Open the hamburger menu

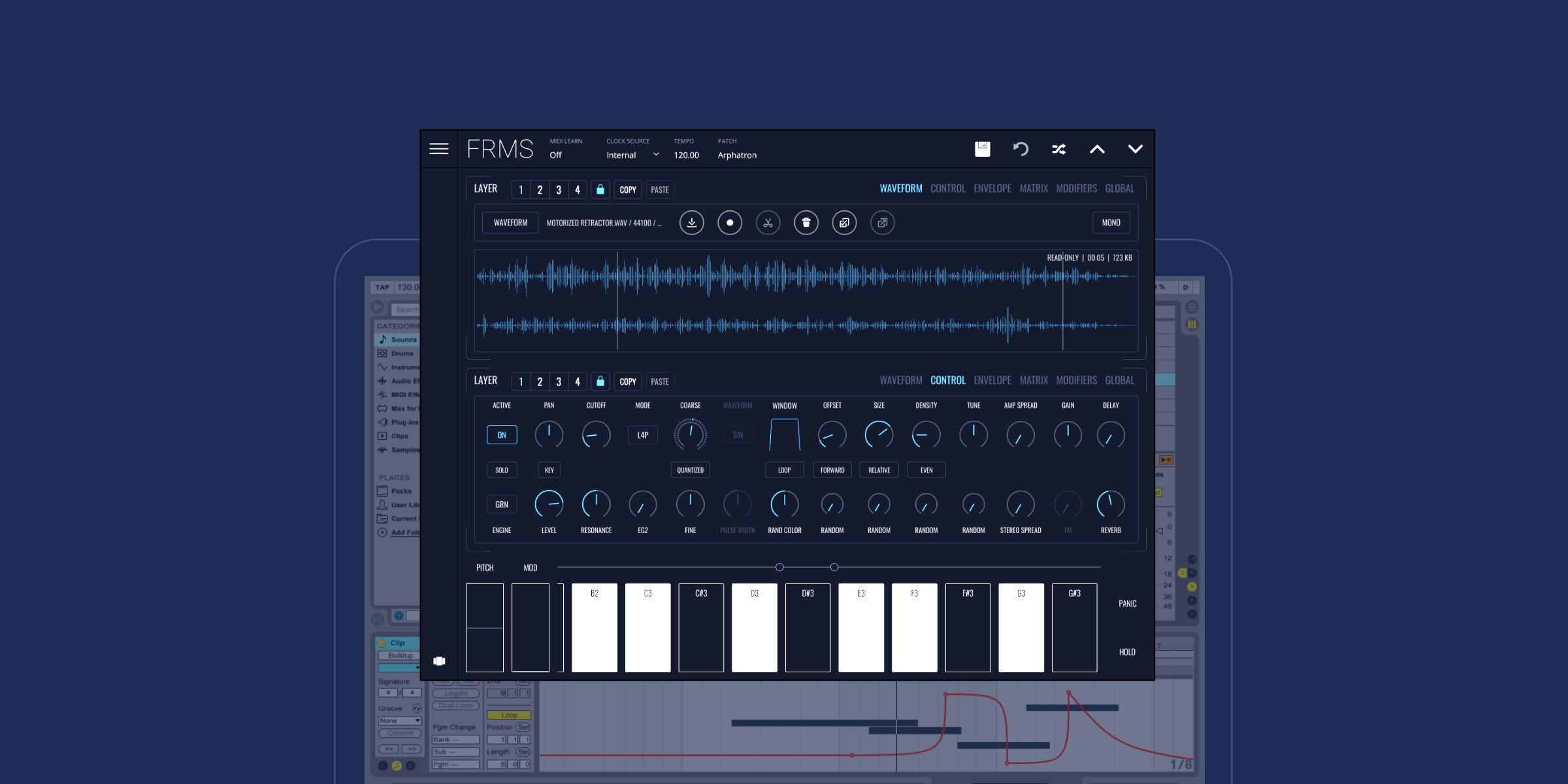pos(440,149)
